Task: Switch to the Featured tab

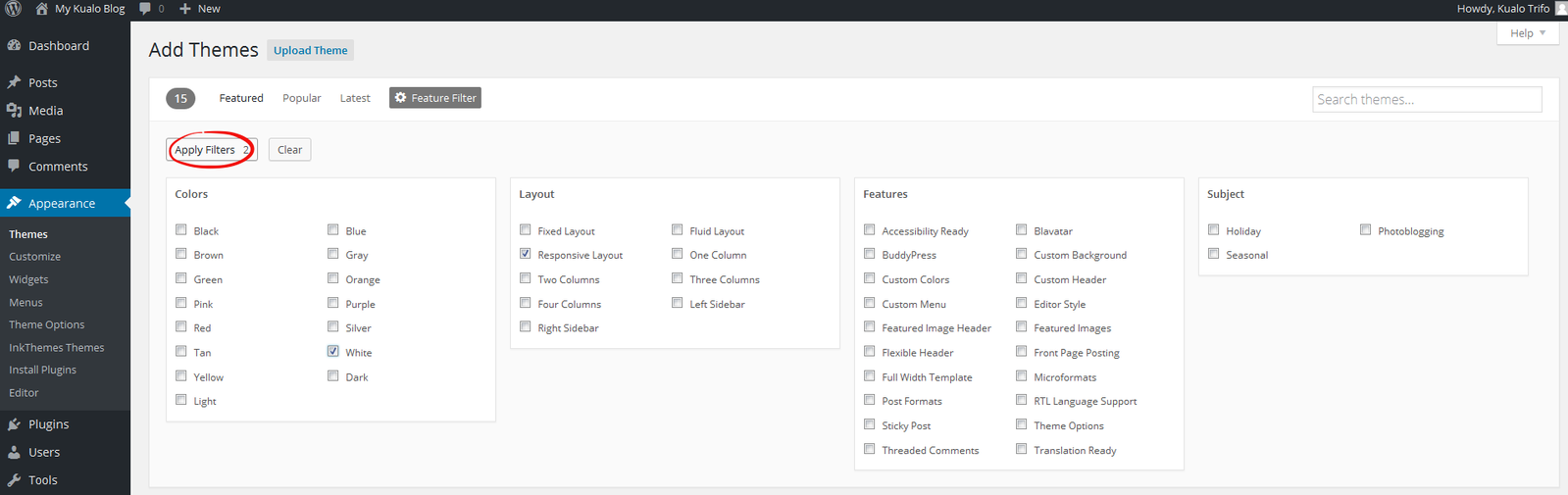Action: [241, 98]
